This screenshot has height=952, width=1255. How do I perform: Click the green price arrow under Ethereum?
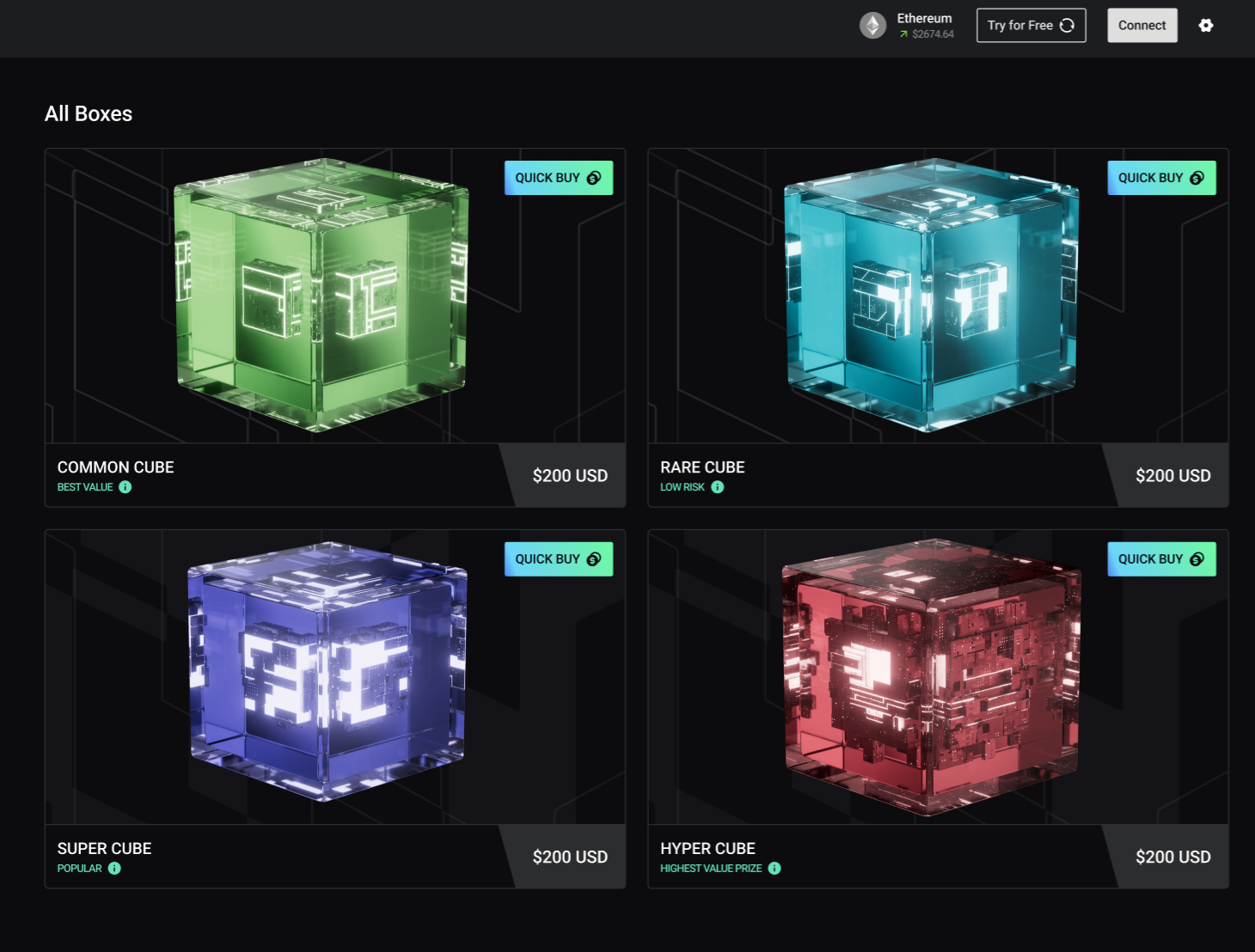[x=903, y=34]
